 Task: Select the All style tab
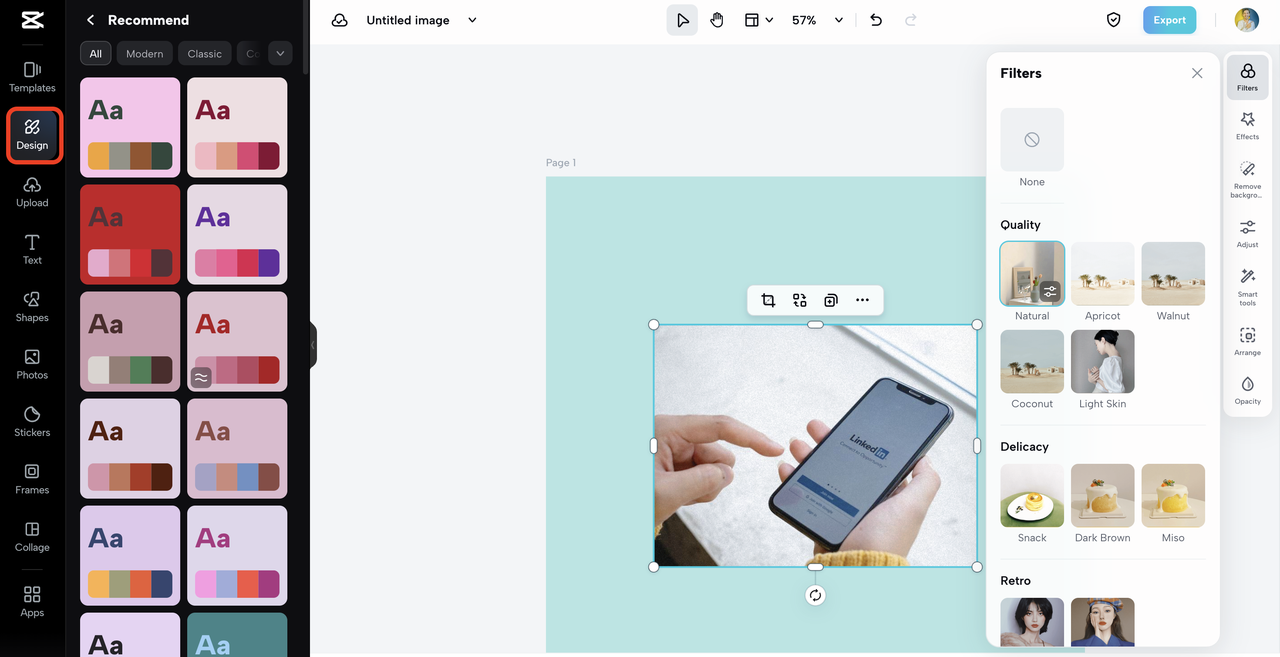click(96, 54)
